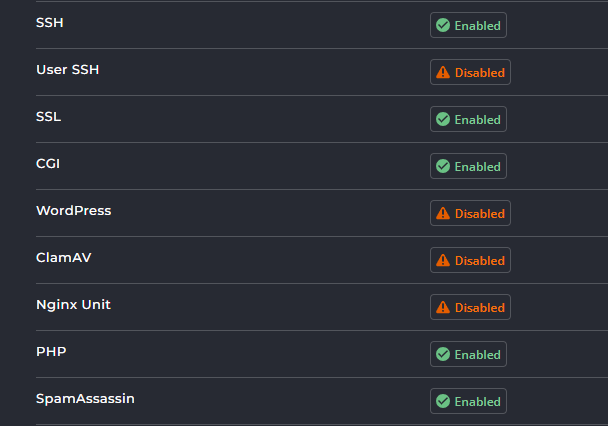Click the green checkmark icon for SSL
608x426 pixels.
443,119
